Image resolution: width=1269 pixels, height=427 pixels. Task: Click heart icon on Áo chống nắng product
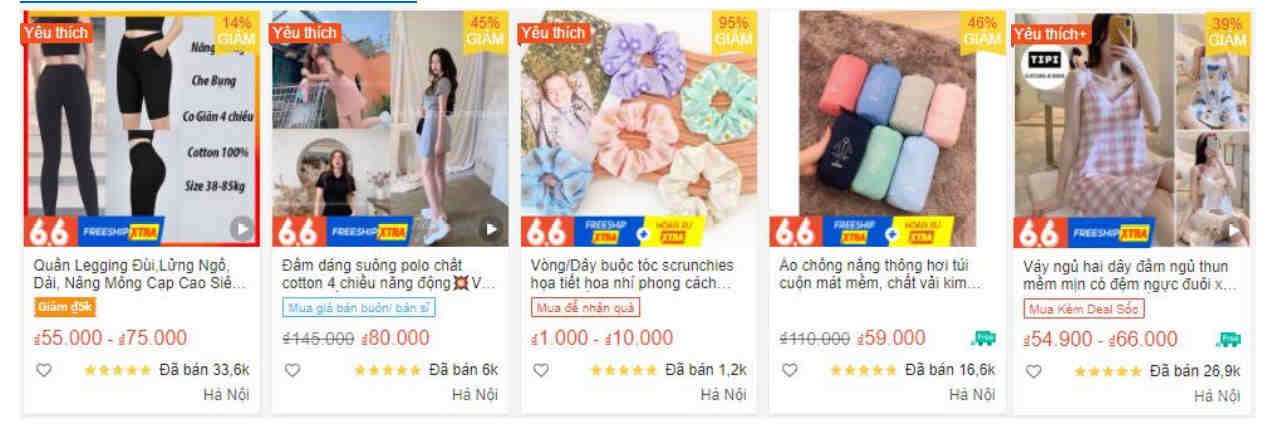789,370
